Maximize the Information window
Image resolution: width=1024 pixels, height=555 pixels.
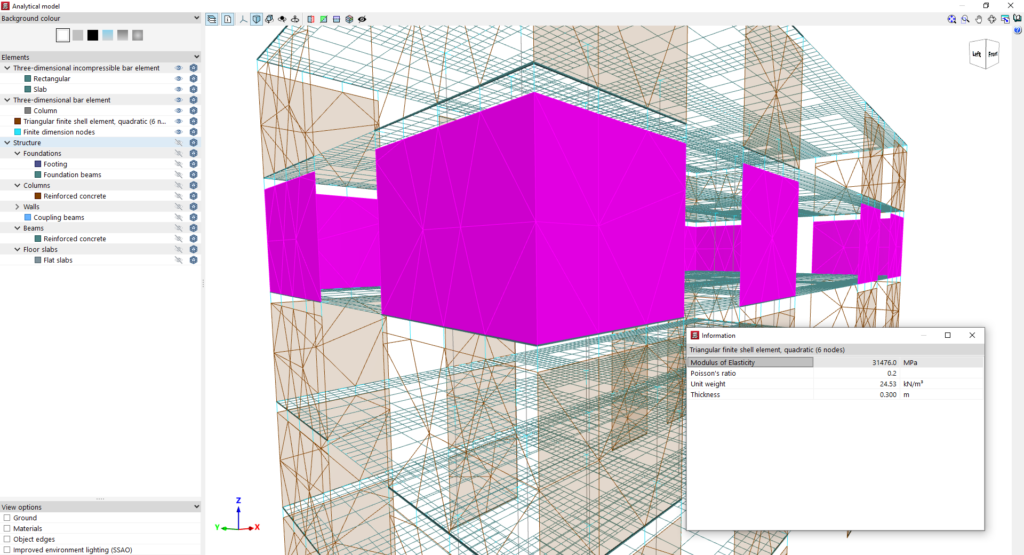(948, 335)
